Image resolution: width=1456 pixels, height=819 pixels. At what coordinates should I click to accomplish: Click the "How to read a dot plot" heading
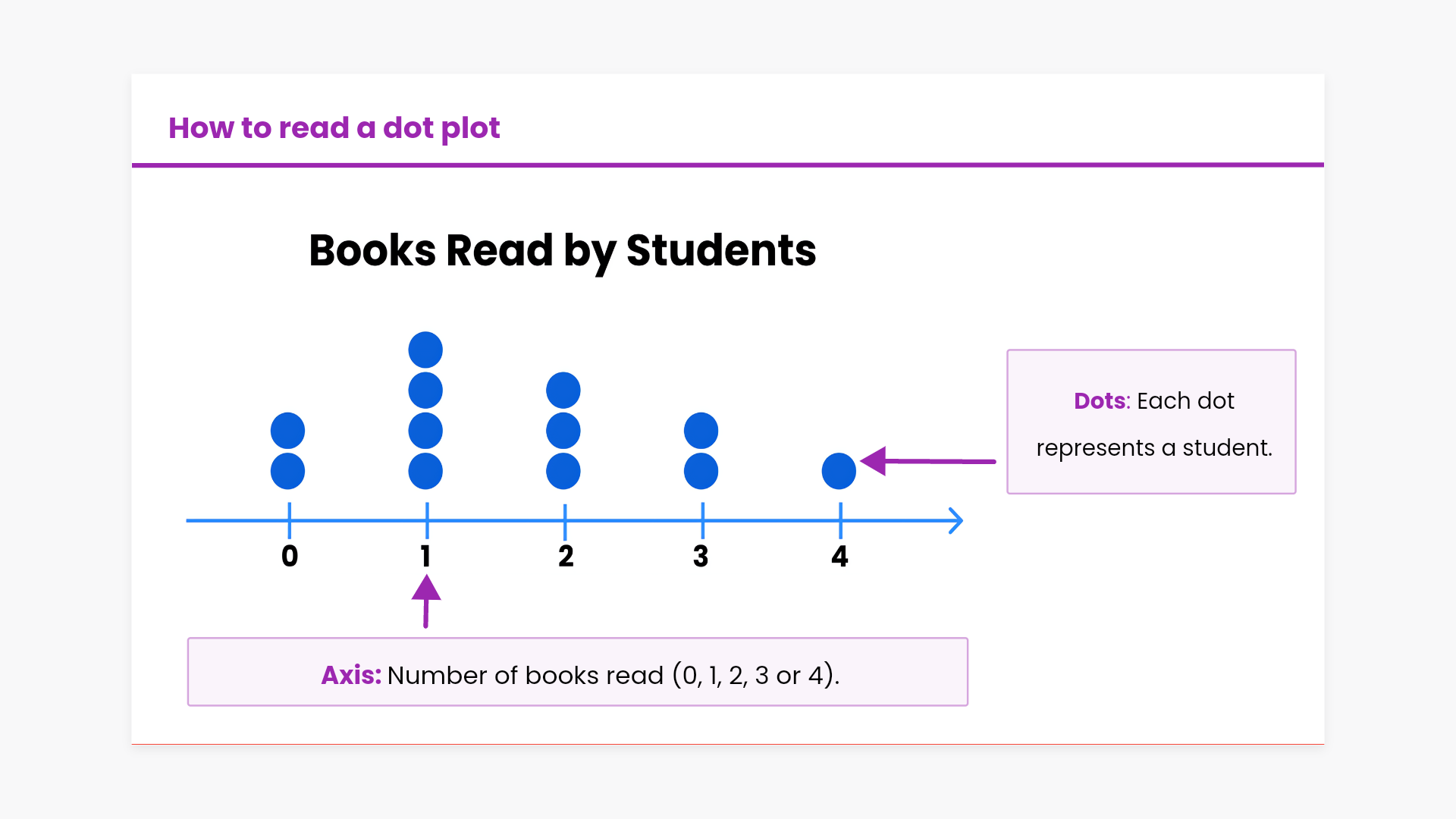pos(334,128)
